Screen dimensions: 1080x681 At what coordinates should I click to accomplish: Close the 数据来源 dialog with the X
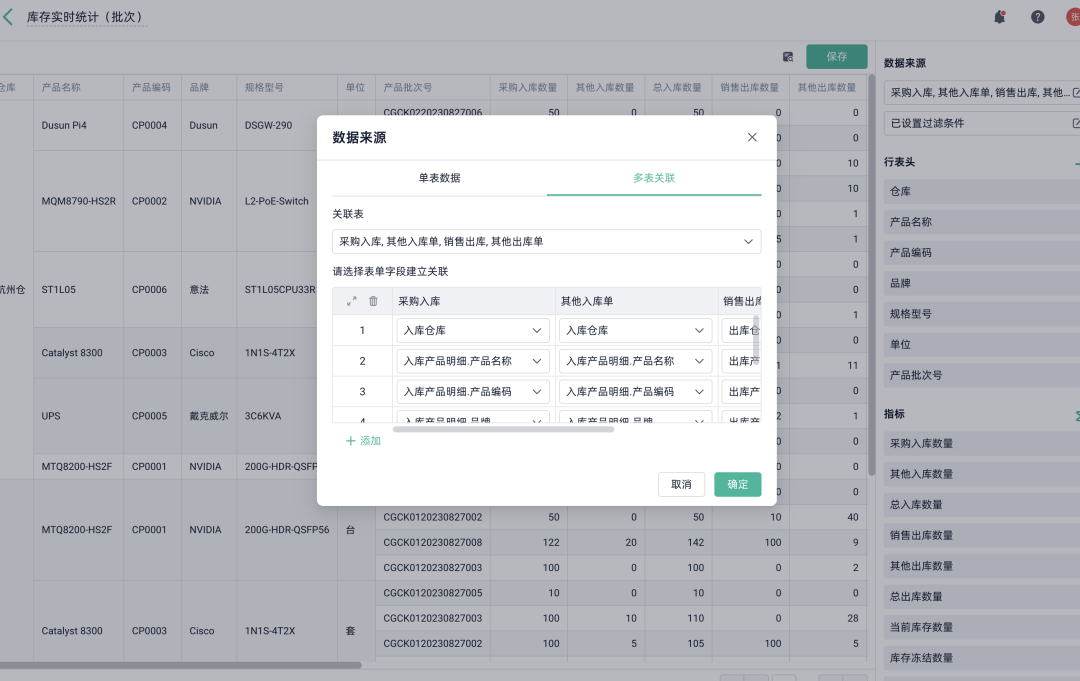[x=752, y=137]
